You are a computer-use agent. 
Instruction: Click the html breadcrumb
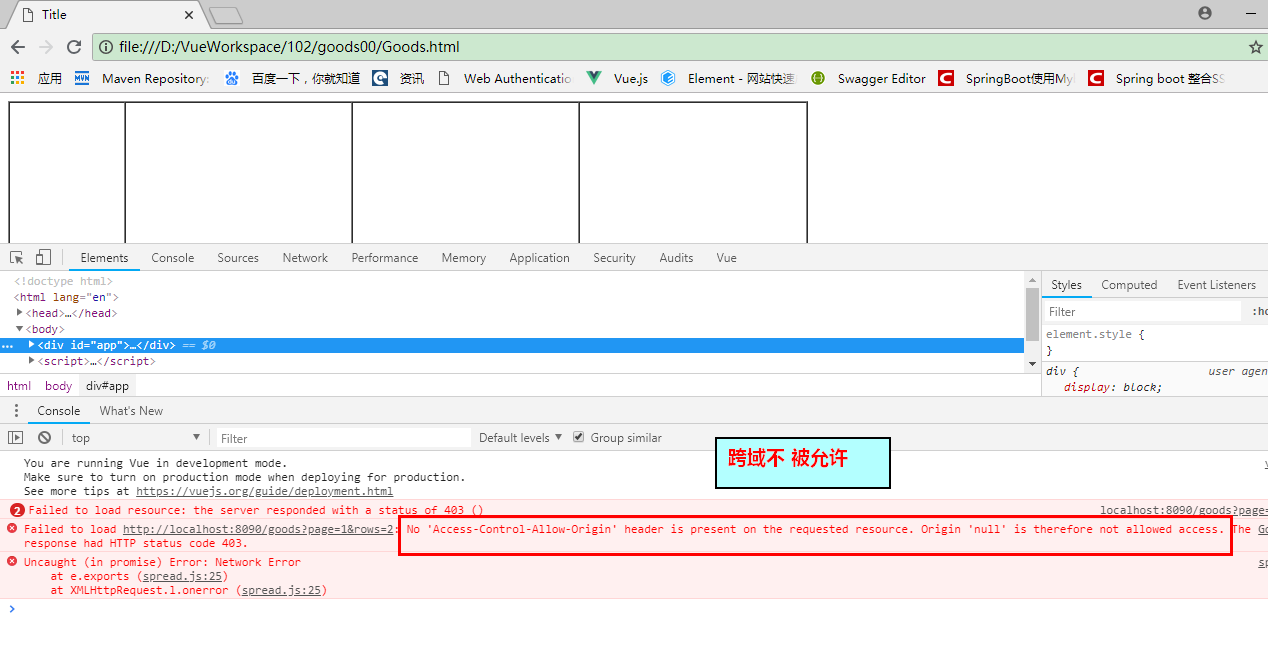(x=19, y=386)
